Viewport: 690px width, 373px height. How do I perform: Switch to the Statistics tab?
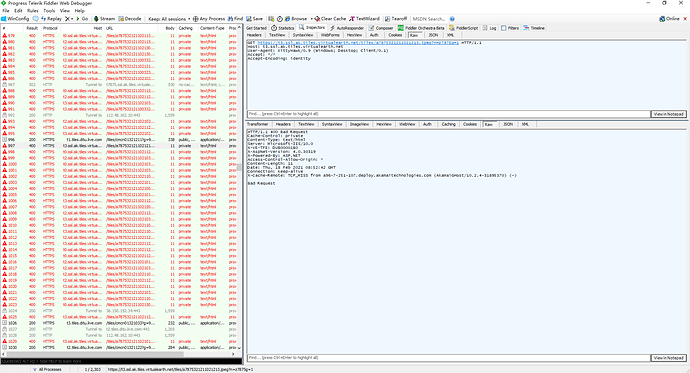283,28
